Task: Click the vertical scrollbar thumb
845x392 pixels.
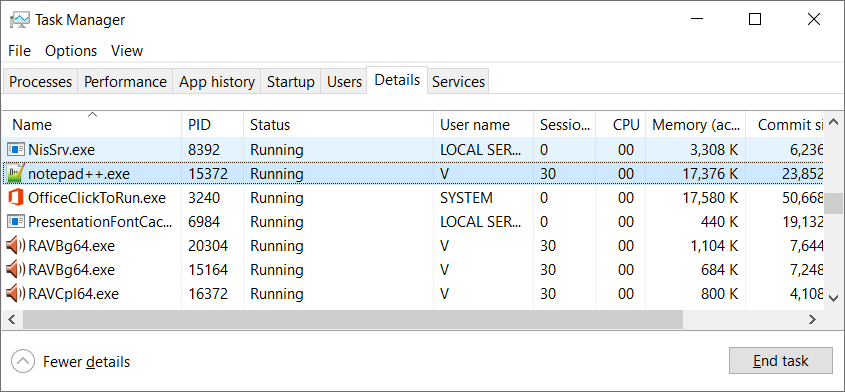Action: tap(833, 203)
